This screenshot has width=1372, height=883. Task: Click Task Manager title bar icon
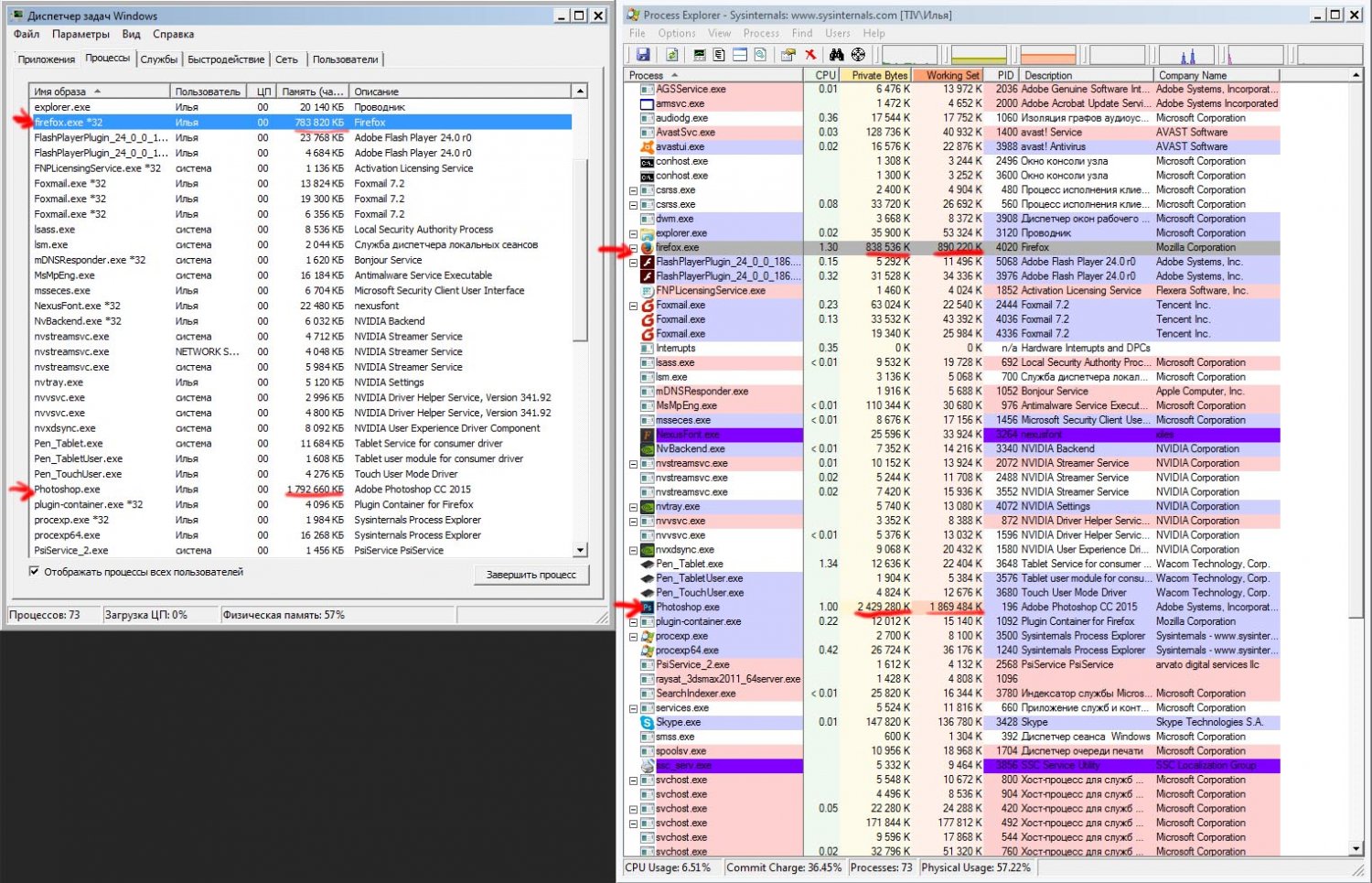16,16
